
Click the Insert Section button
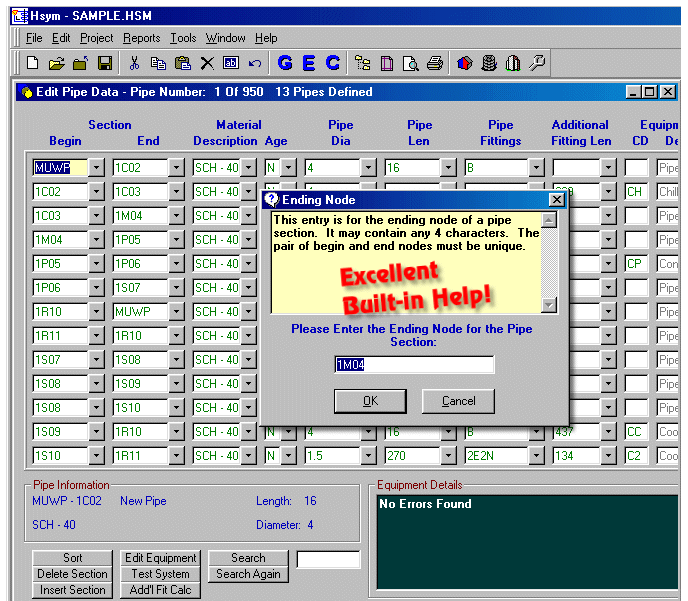coord(72,590)
